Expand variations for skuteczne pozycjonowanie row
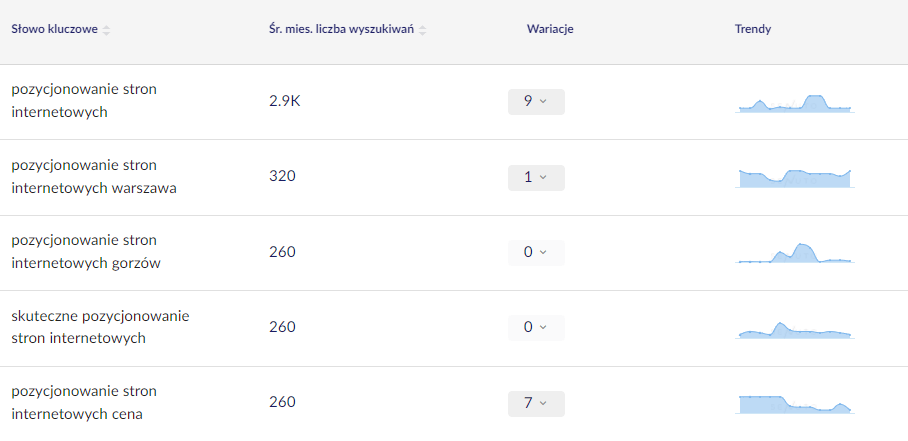 point(536,328)
